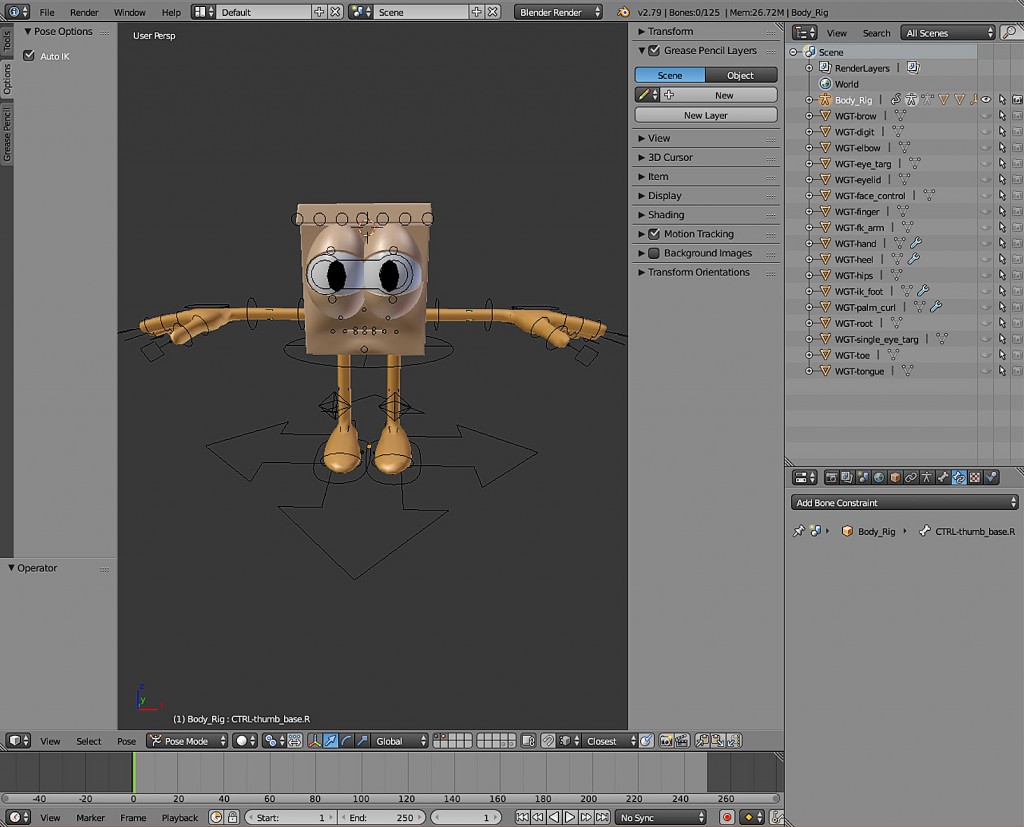This screenshot has width=1024, height=827.
Task: Open the Add Bone Constraint selector
Action: pos(903,501)
